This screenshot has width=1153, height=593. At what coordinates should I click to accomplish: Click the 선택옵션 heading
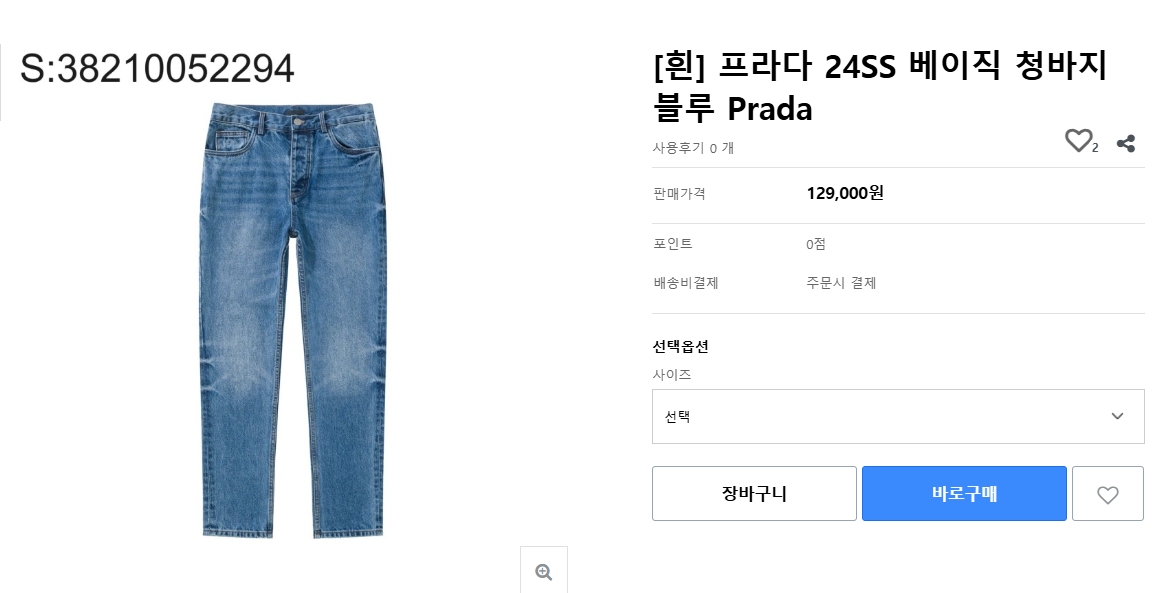680,347
